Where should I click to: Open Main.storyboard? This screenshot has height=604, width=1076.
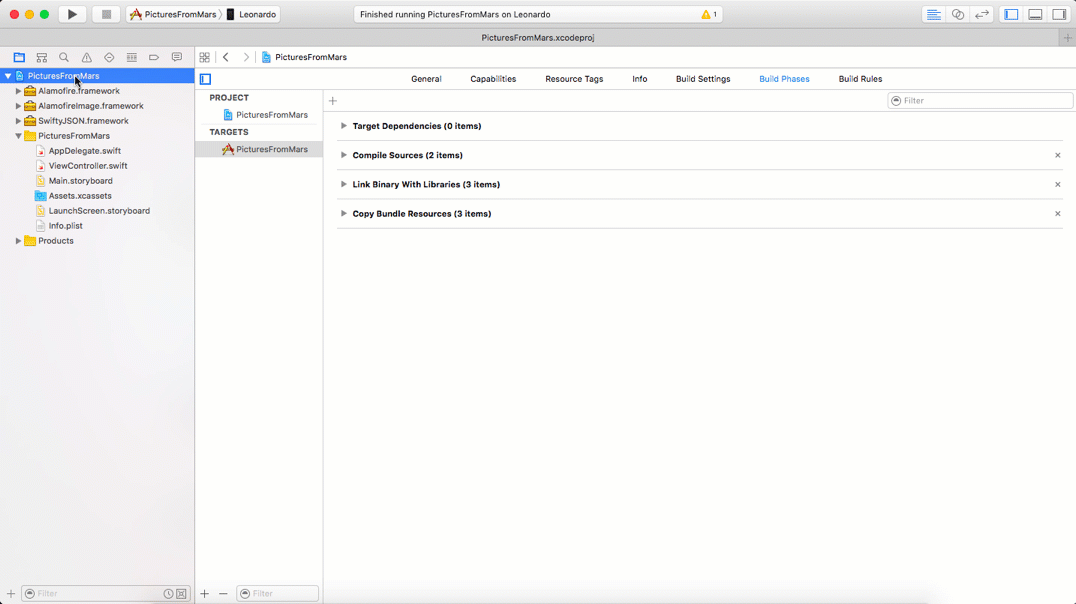click(80, 181)
